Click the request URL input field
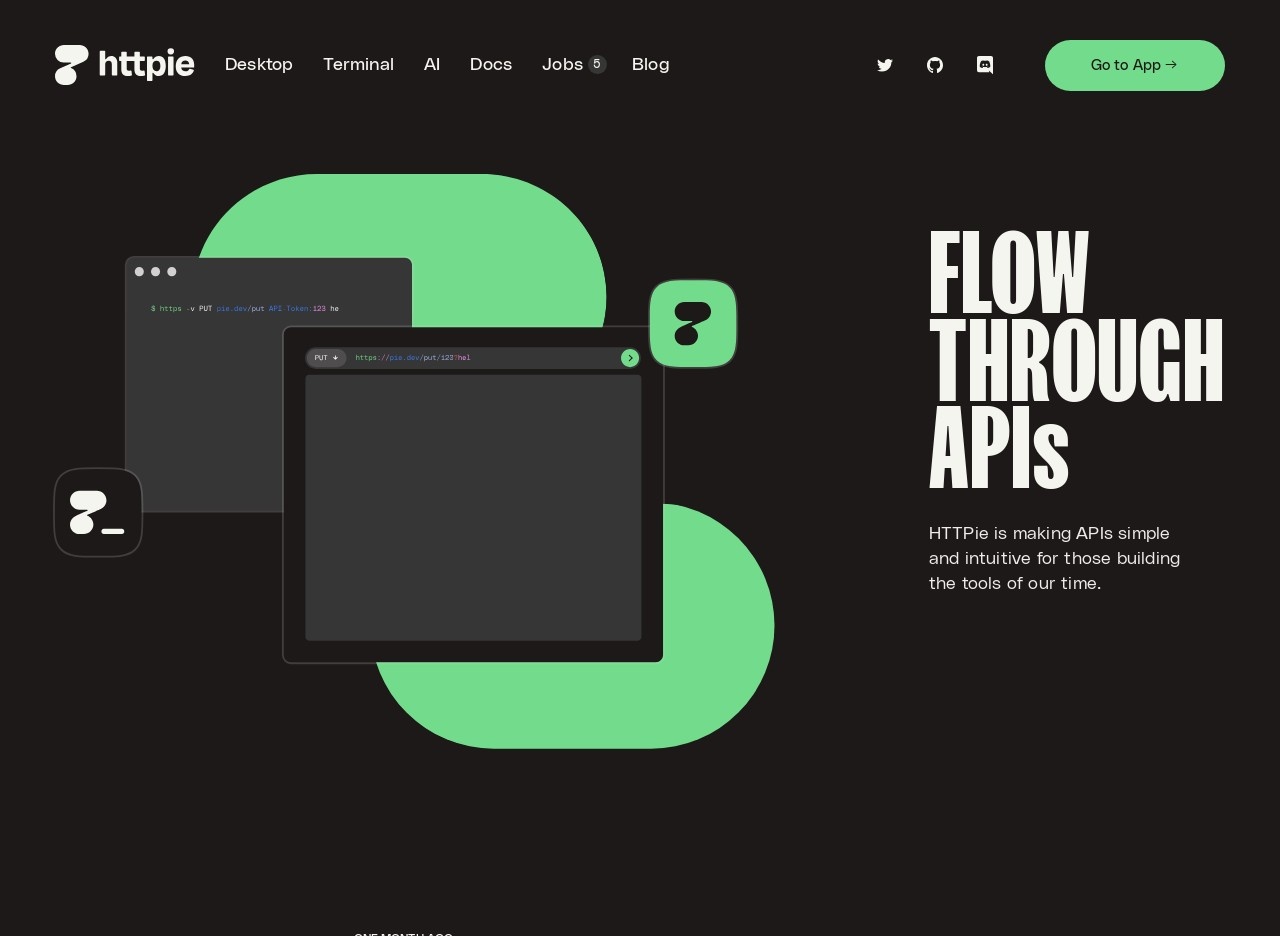Viewport: 1280px width, 936px height. (480, 358)
